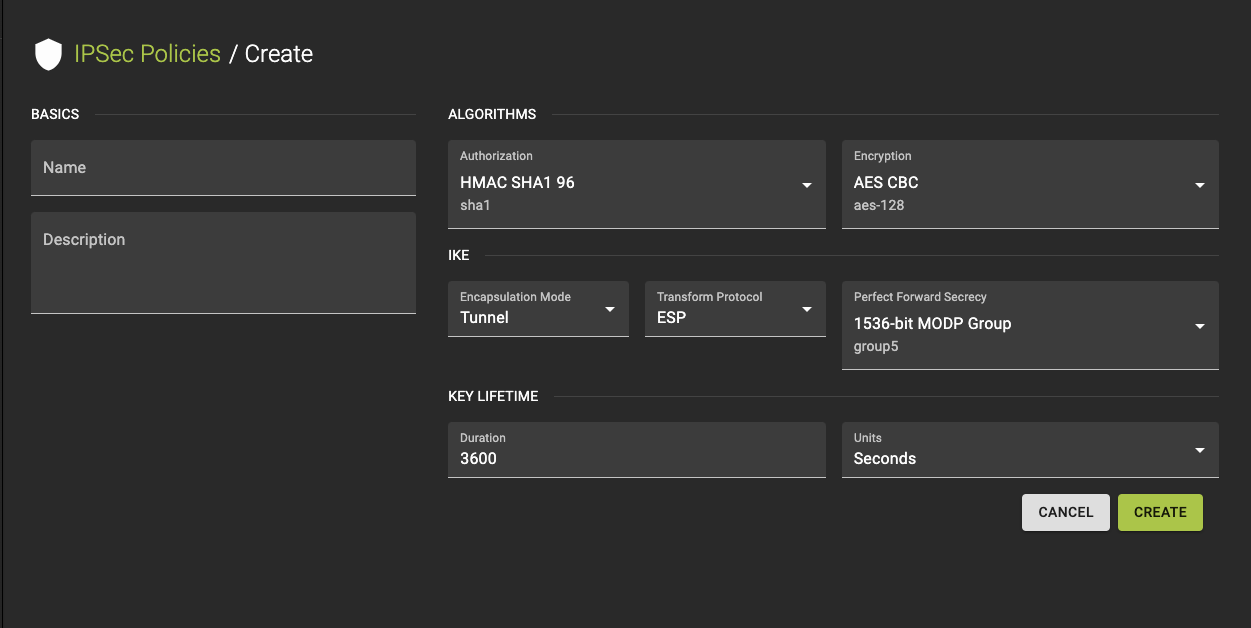
Task: Click the Name input field
Action: [x=223, y=168]
